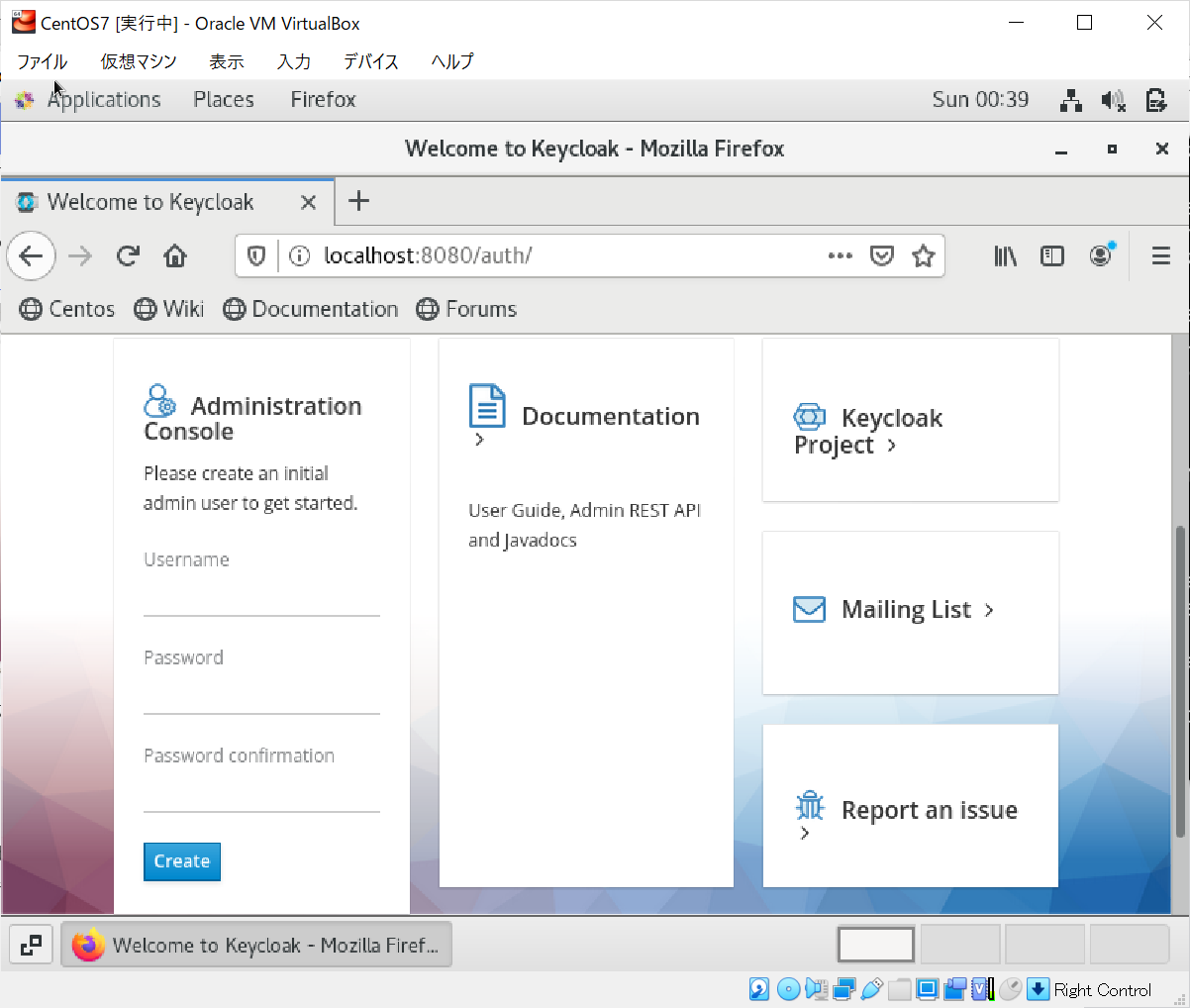Open GNOME Places menu
The width and height of the screenshot is (1190, 1008).
pos(224,100)
